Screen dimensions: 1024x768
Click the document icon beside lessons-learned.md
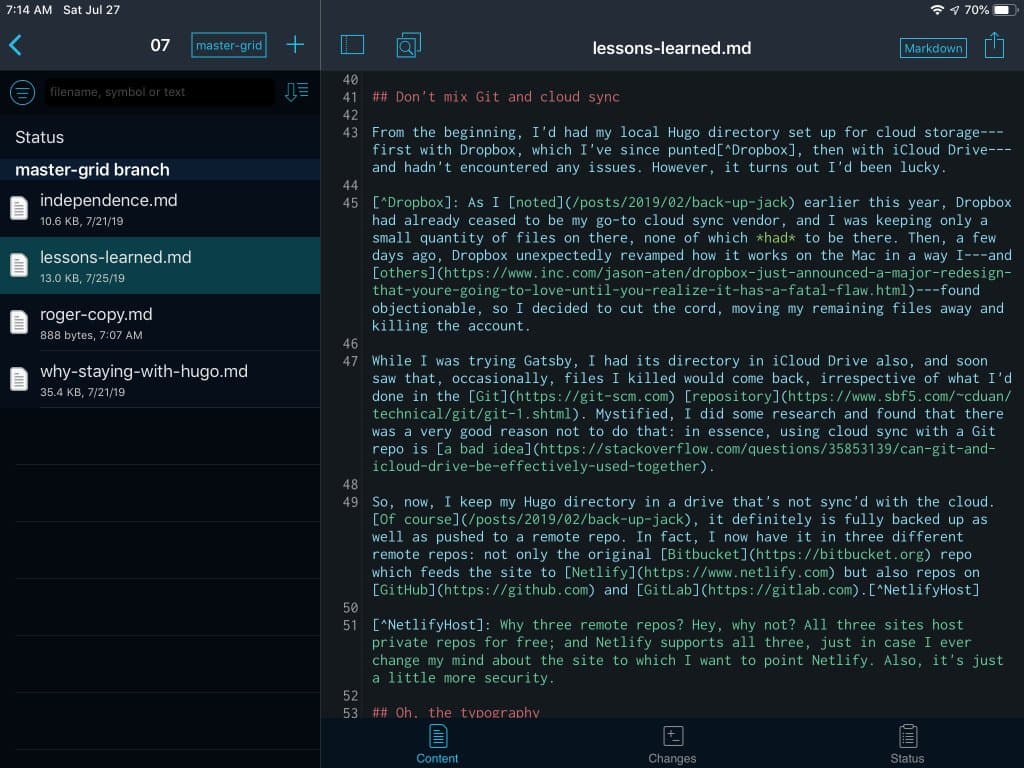[x=19, y=265]
